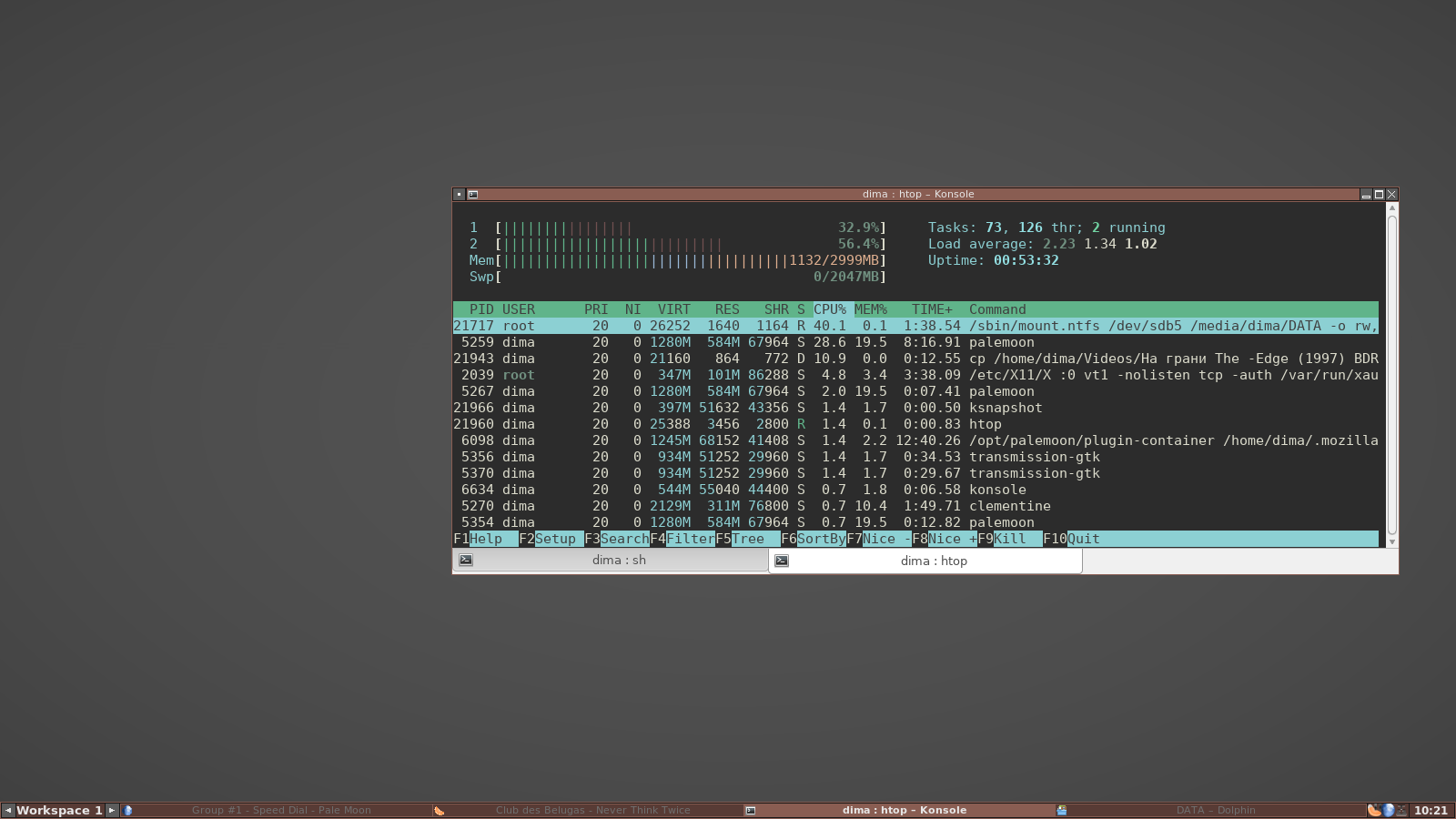Click the Konsole window menu icon

(x=460, y=194)
